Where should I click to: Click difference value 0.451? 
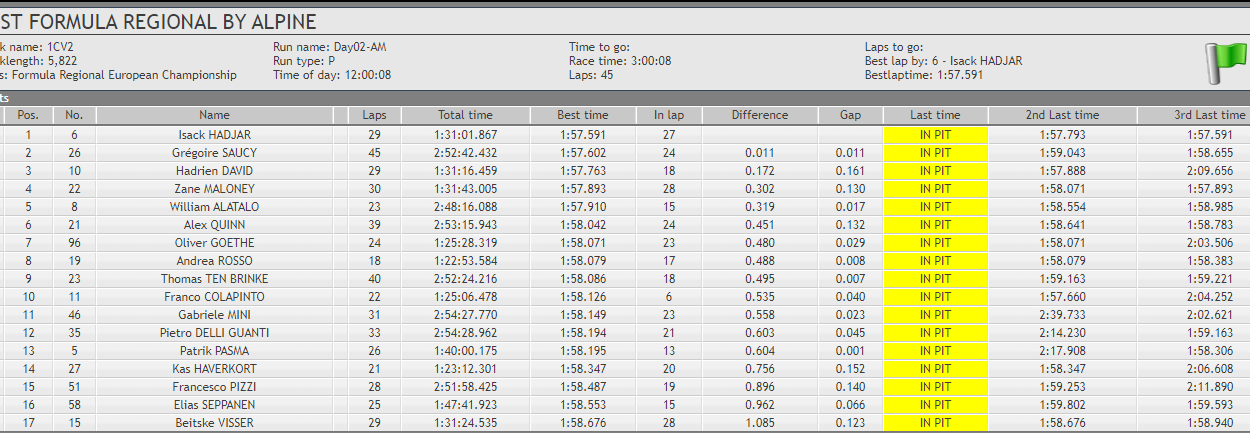tap(760, 225)
